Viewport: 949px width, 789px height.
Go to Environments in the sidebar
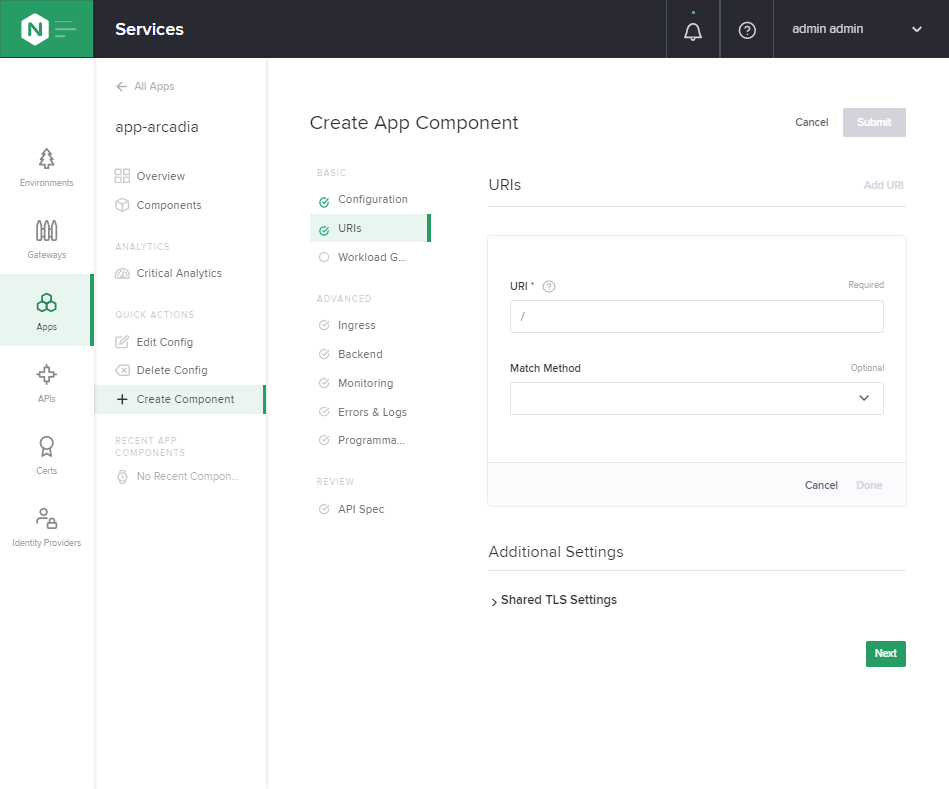(x=47, y=168)
